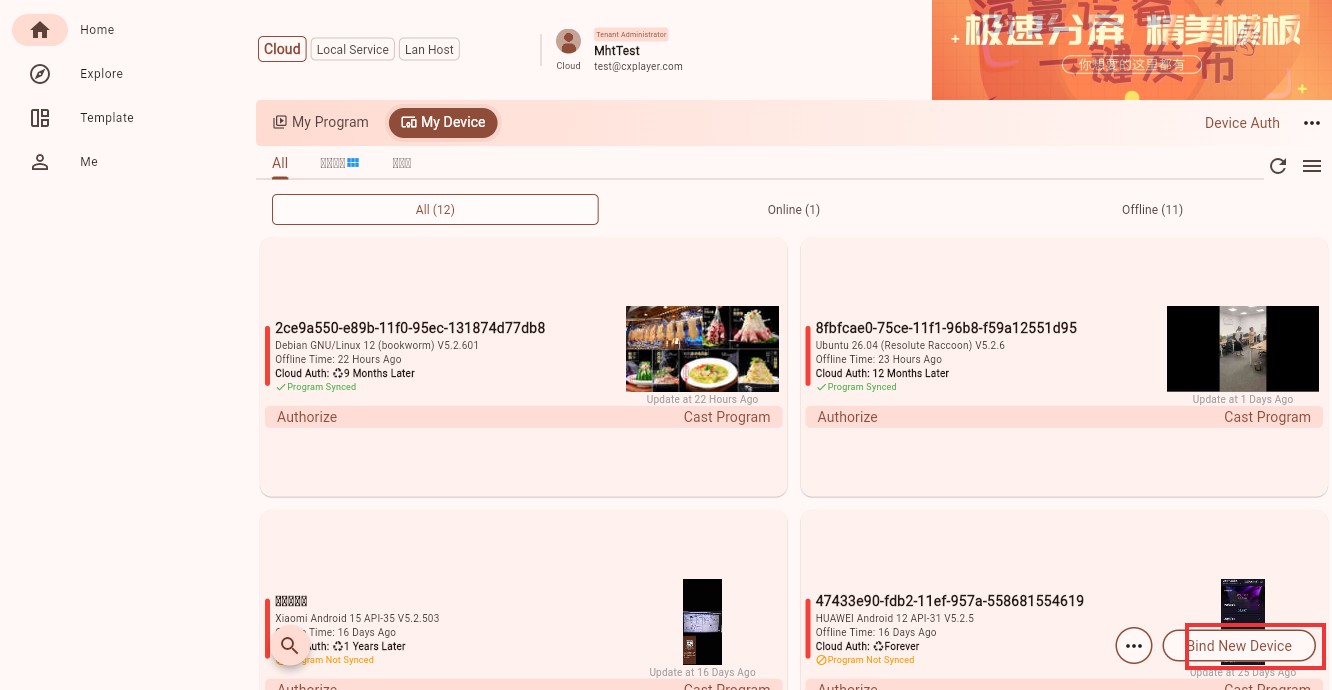The width and height of the screenshot is (1332, 690).
Task: Select the All group tab
Action: tap(280, 163)
